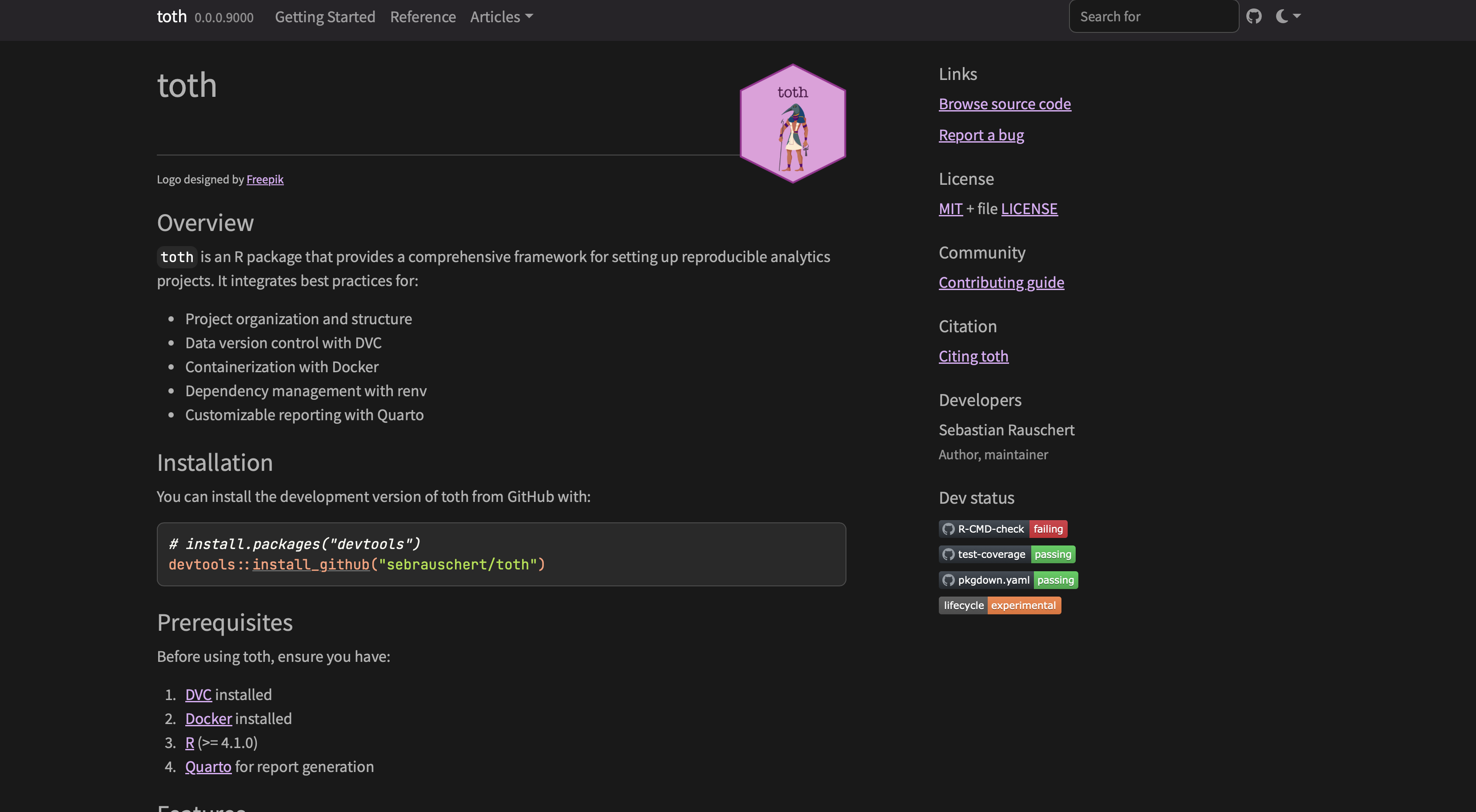Open the Getting Started page

[325, 17]
